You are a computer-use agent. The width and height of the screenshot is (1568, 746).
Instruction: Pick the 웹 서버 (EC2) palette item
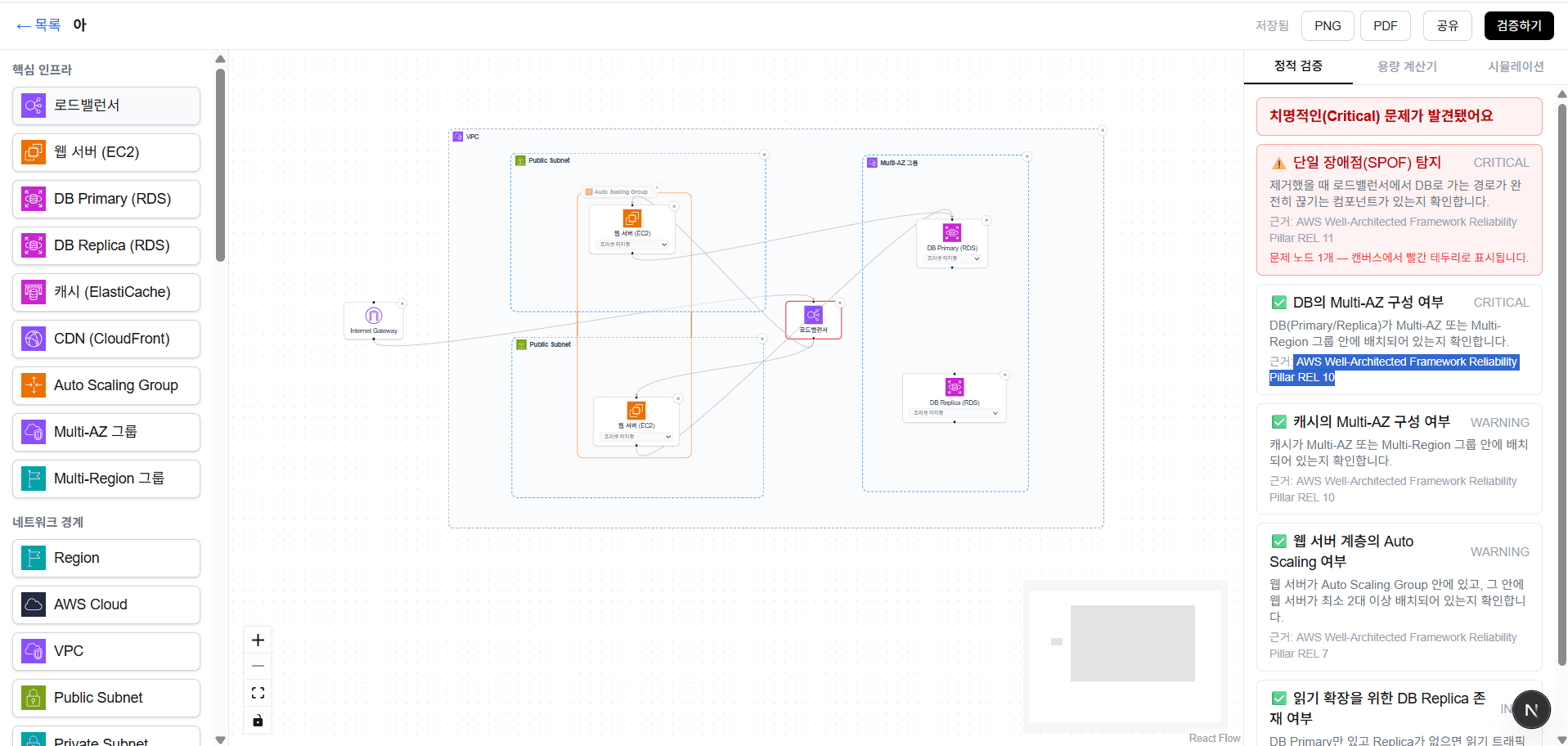pyautogui.click(x=106, y=152)
